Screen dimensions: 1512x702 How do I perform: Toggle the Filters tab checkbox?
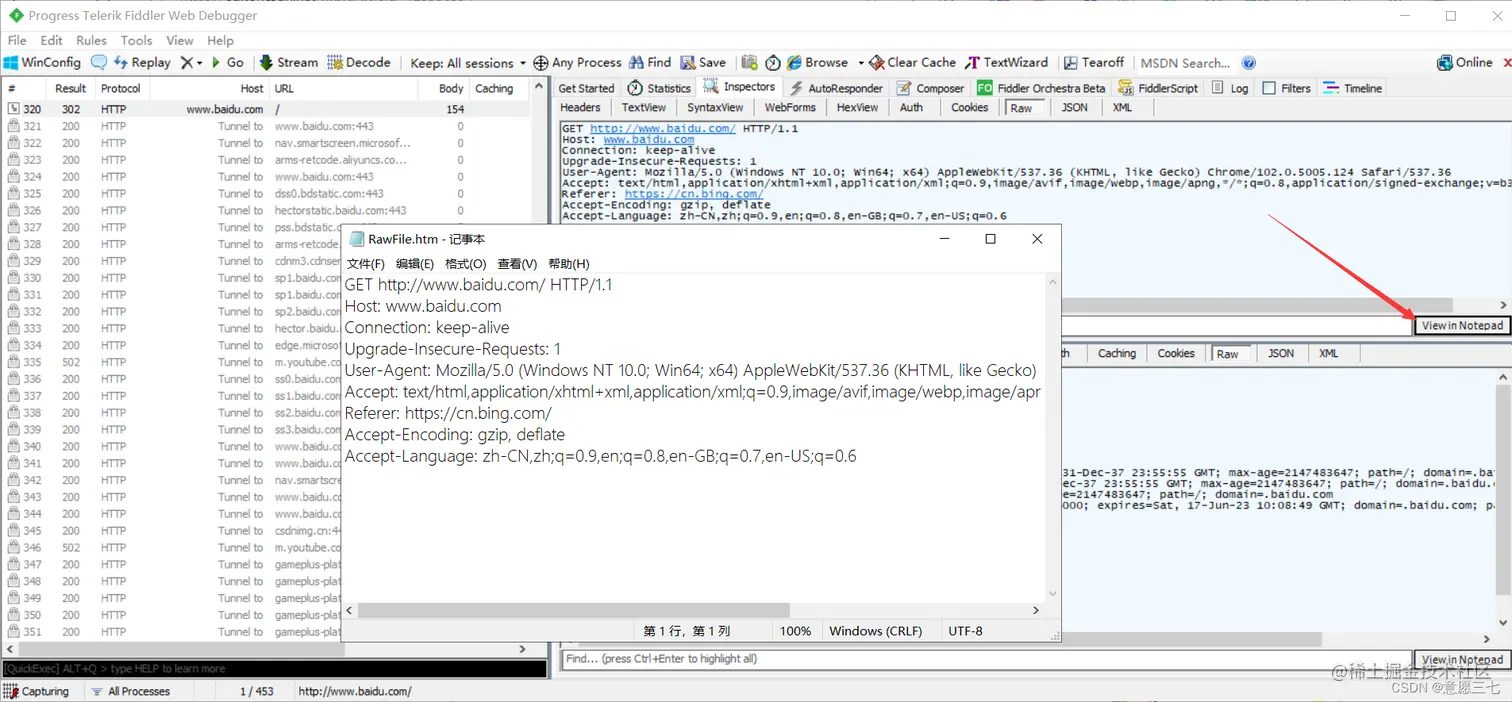pos(1269,88)
